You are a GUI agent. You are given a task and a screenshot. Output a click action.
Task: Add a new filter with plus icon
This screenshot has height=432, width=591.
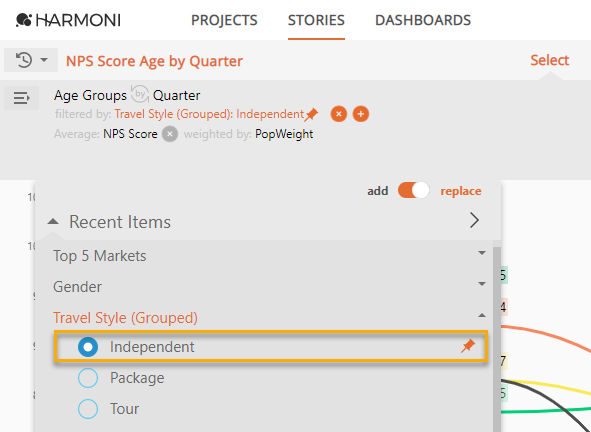(x=361, y=114)
